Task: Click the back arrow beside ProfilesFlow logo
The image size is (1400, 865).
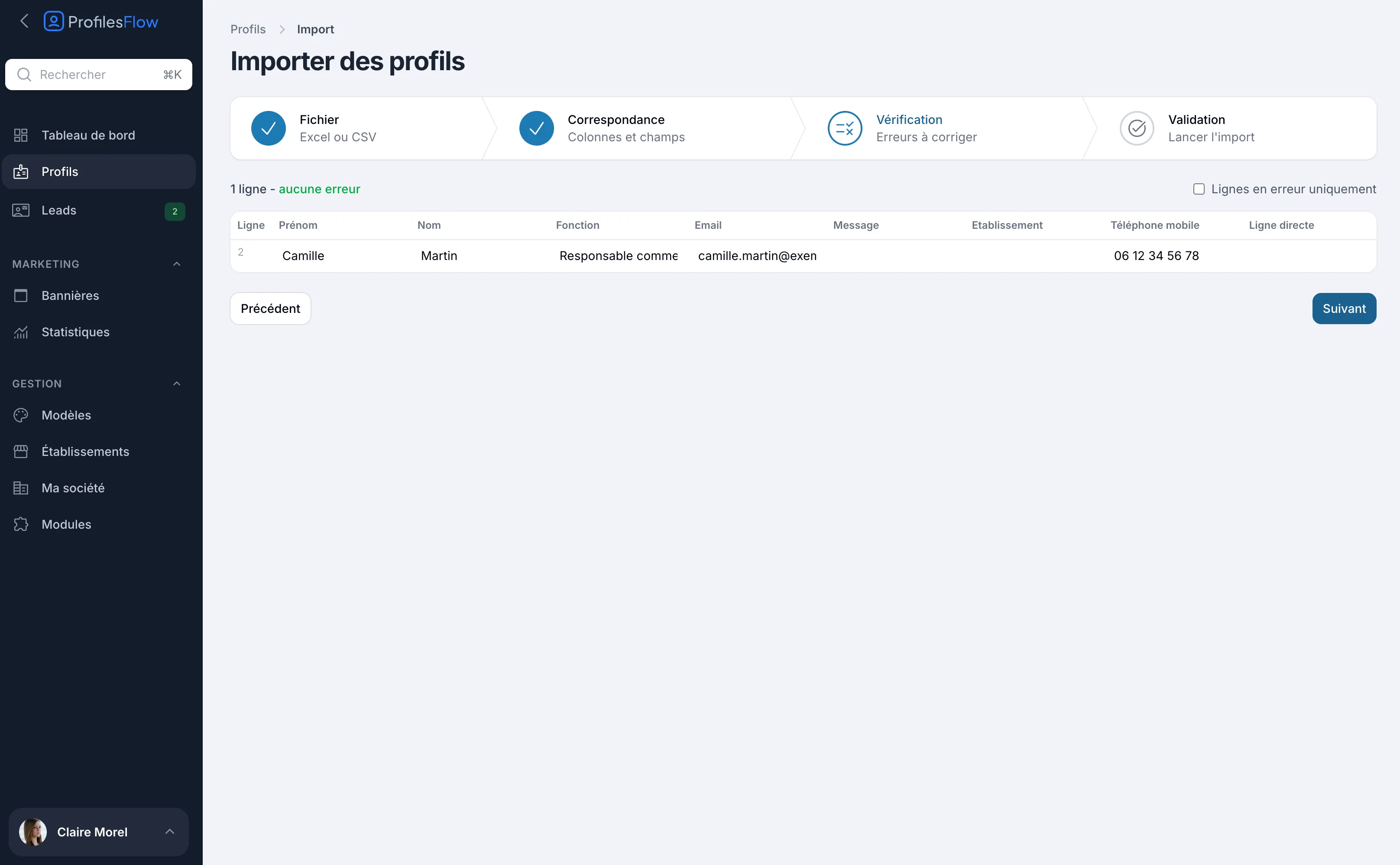Action: point(24,22)
